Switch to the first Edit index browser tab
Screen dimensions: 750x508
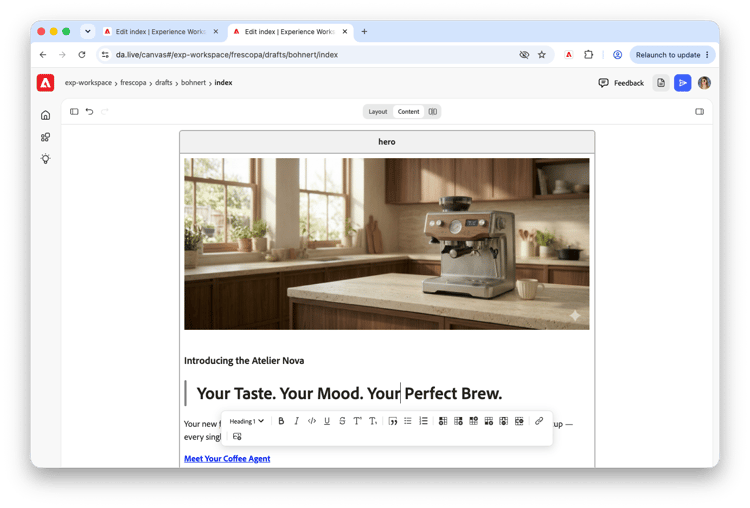[x=161, y=32]
